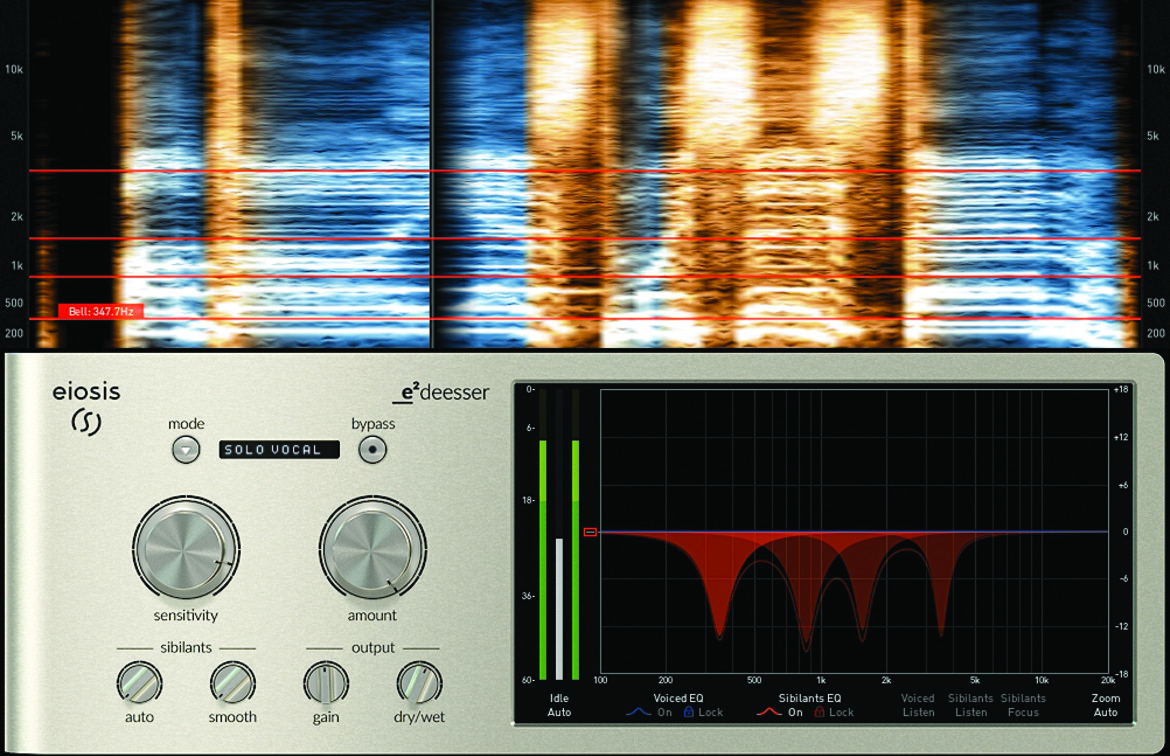Click the eiosis logo
This screenshot has height=756, width=1170.
[x=86, y=408]
